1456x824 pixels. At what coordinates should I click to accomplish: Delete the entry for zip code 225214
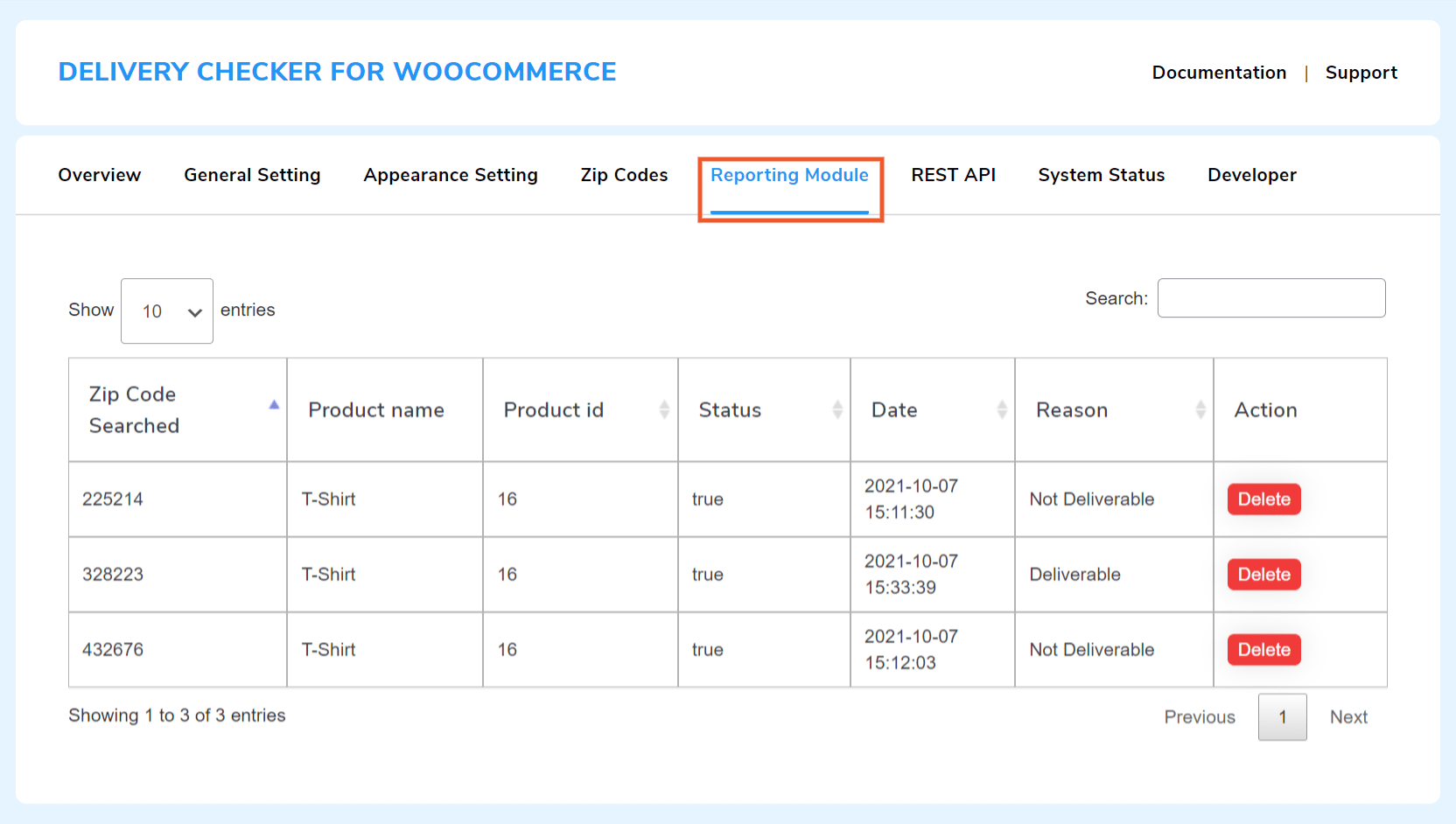(x=1263, y=499)
